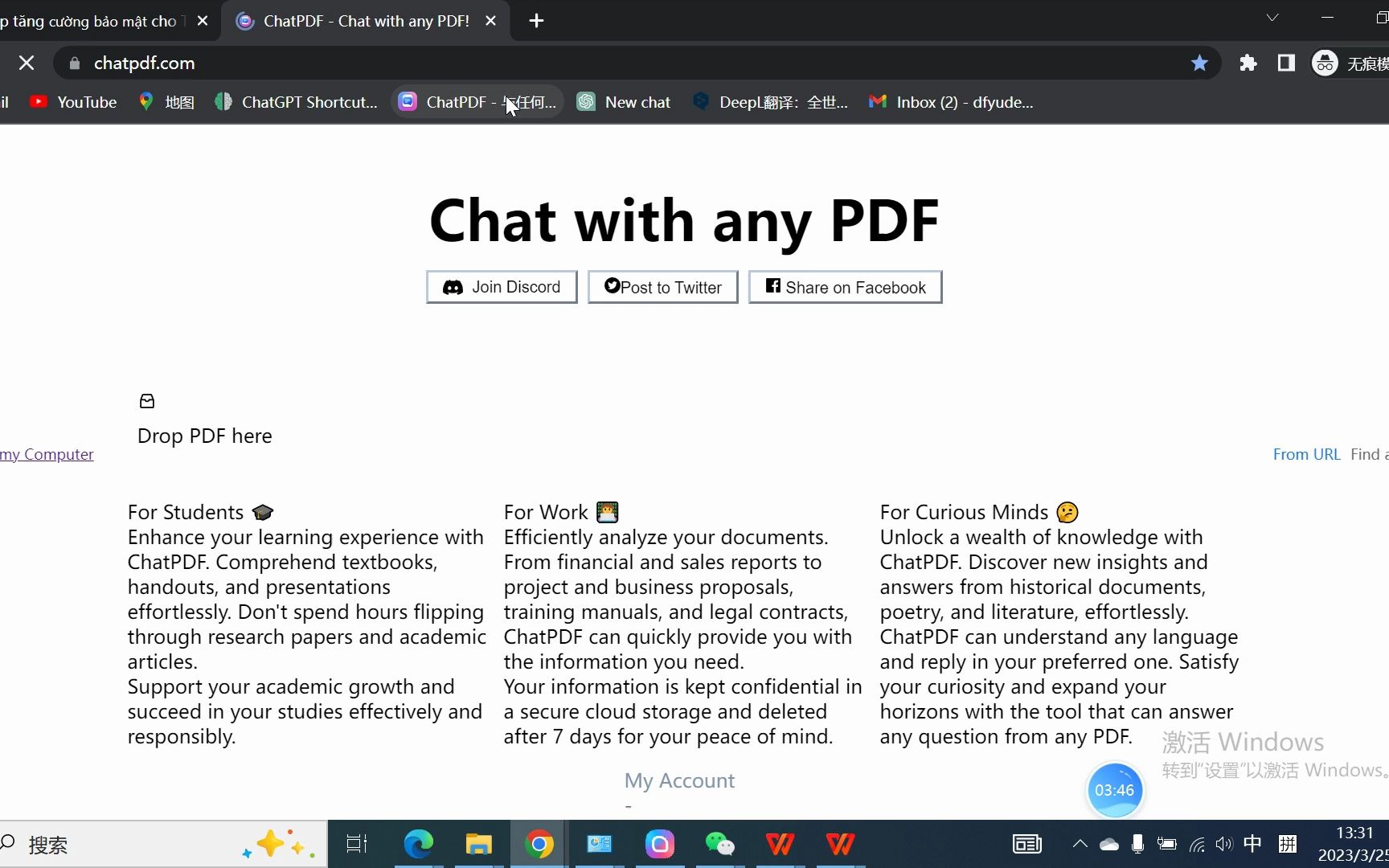Screen dimensions: 1389x868
Task: Open the New chat bookmark
Action: coord(625,102)
